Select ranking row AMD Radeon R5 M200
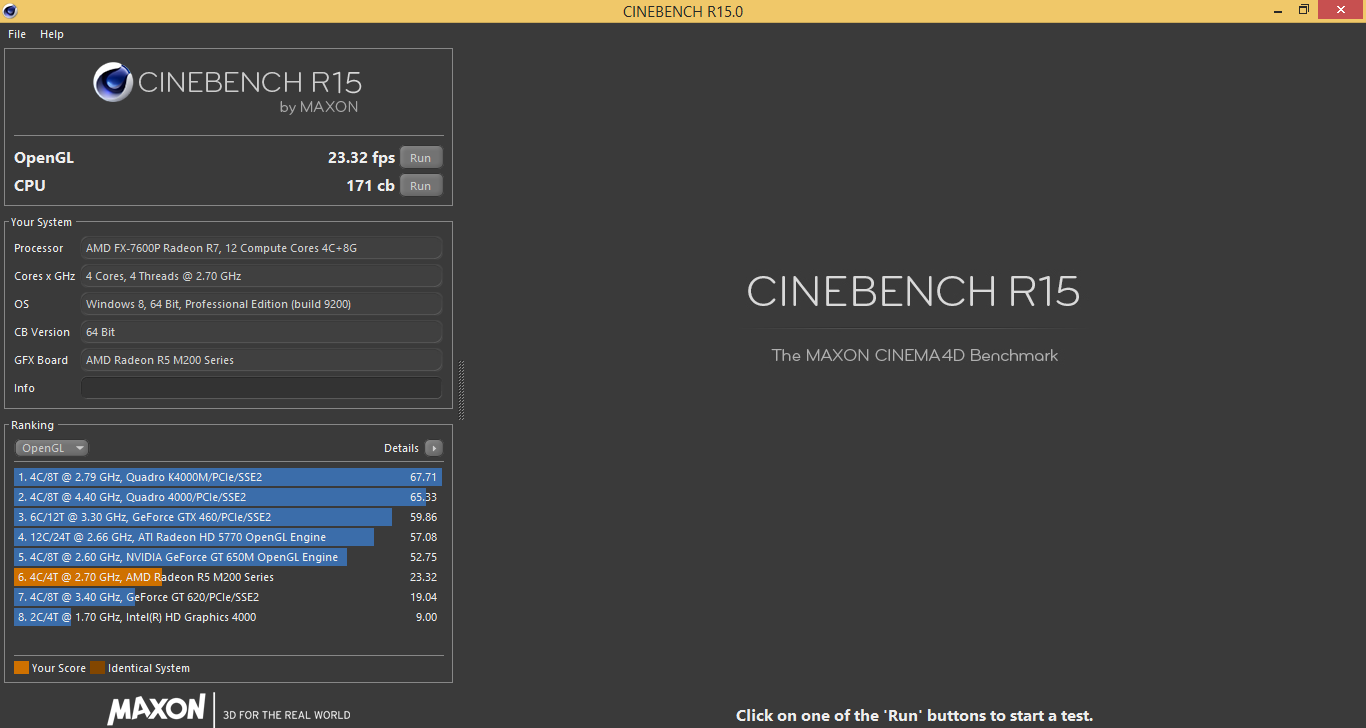The height and width of the screenshot is (728, 1366). pos(228,577)
